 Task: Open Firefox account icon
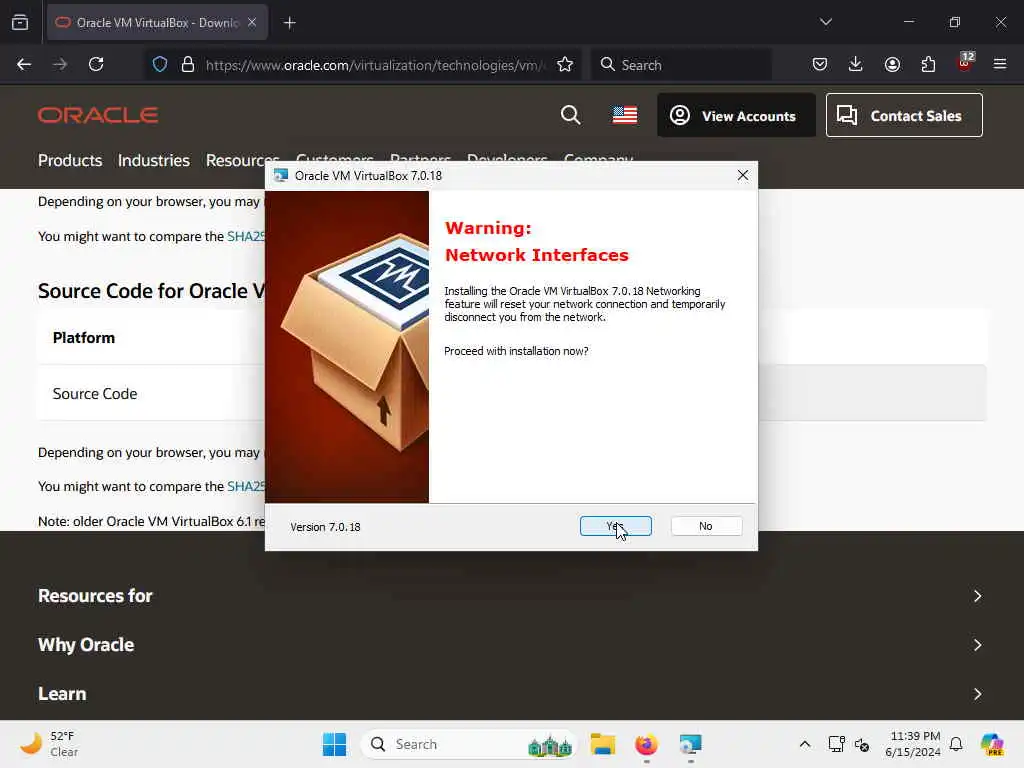(x=892, y=64)
